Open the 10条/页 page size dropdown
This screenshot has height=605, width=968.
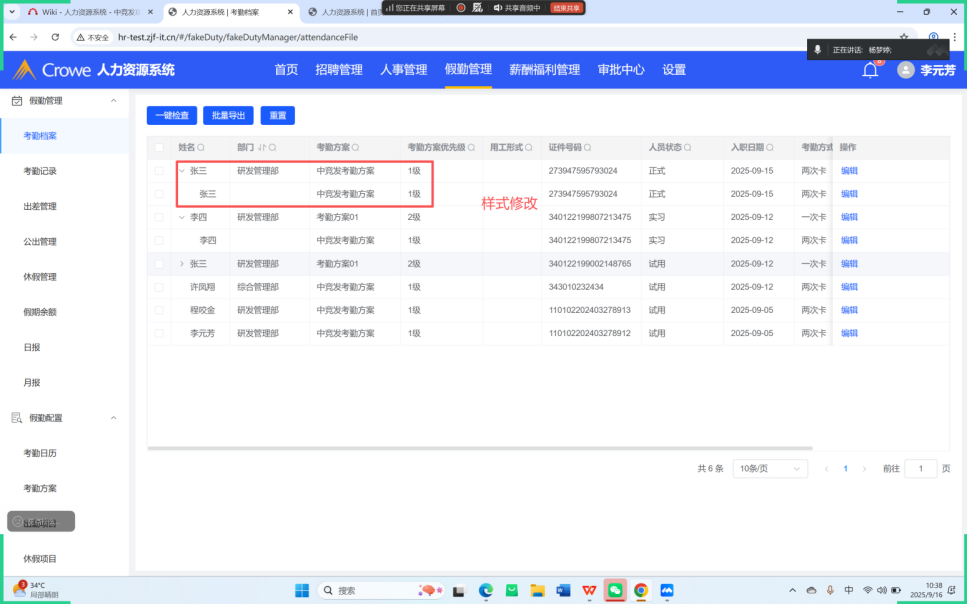770,468
